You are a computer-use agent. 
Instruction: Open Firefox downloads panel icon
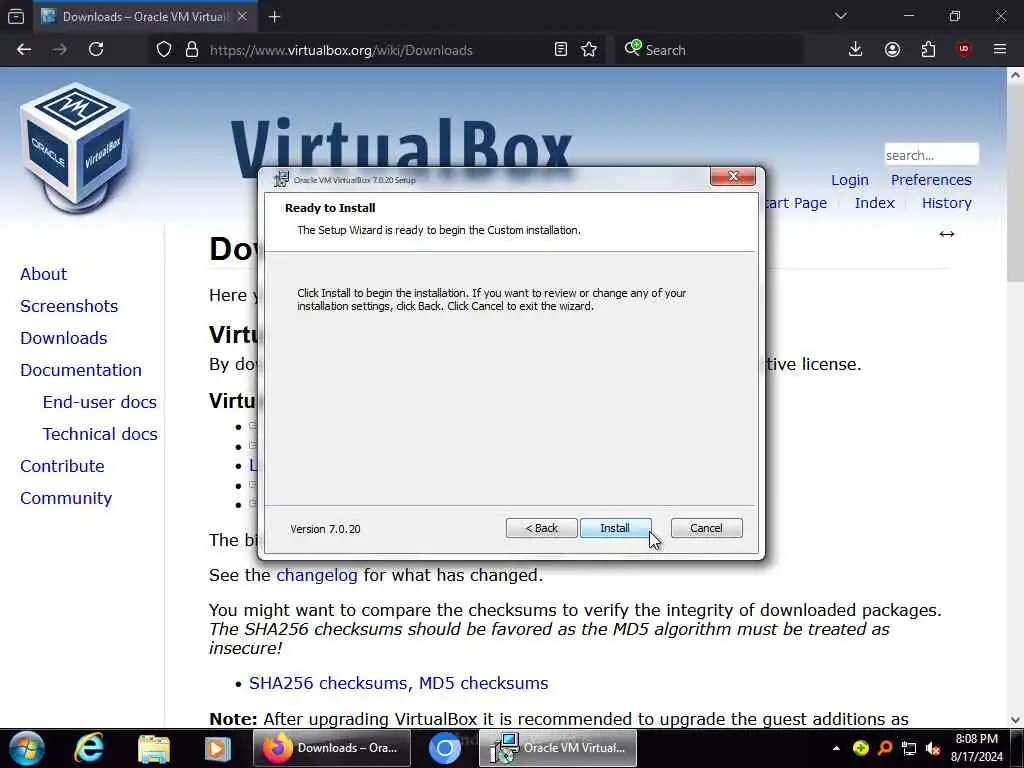(856, 49)
